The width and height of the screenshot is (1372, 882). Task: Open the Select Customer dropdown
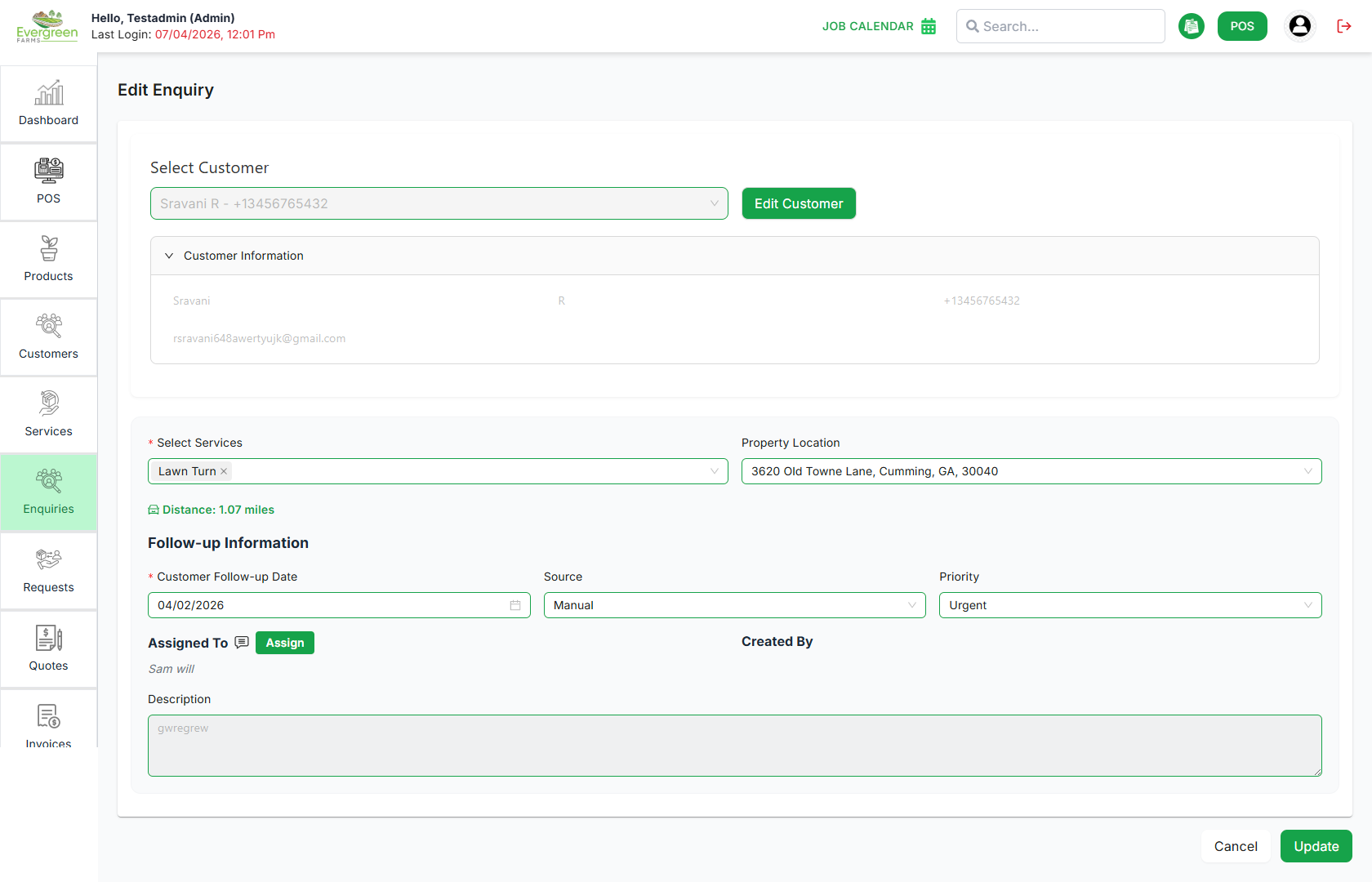439,203
